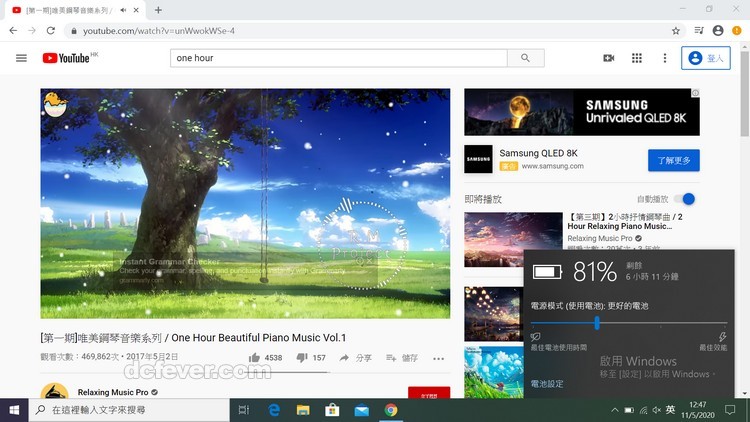This screenshot has width=750, height=422.
Task: Click taskbar search box
Action: (x=129, y=410)
